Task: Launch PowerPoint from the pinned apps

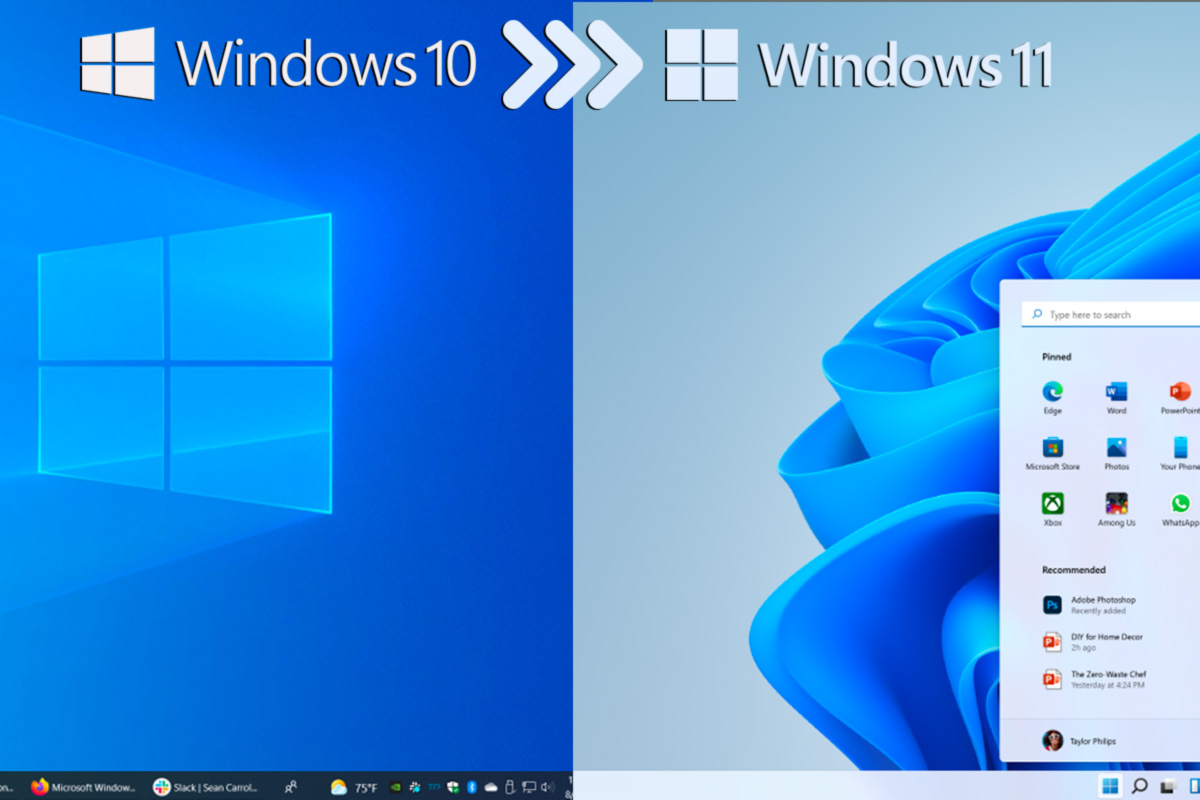Action: click(x=1178, y=392)
